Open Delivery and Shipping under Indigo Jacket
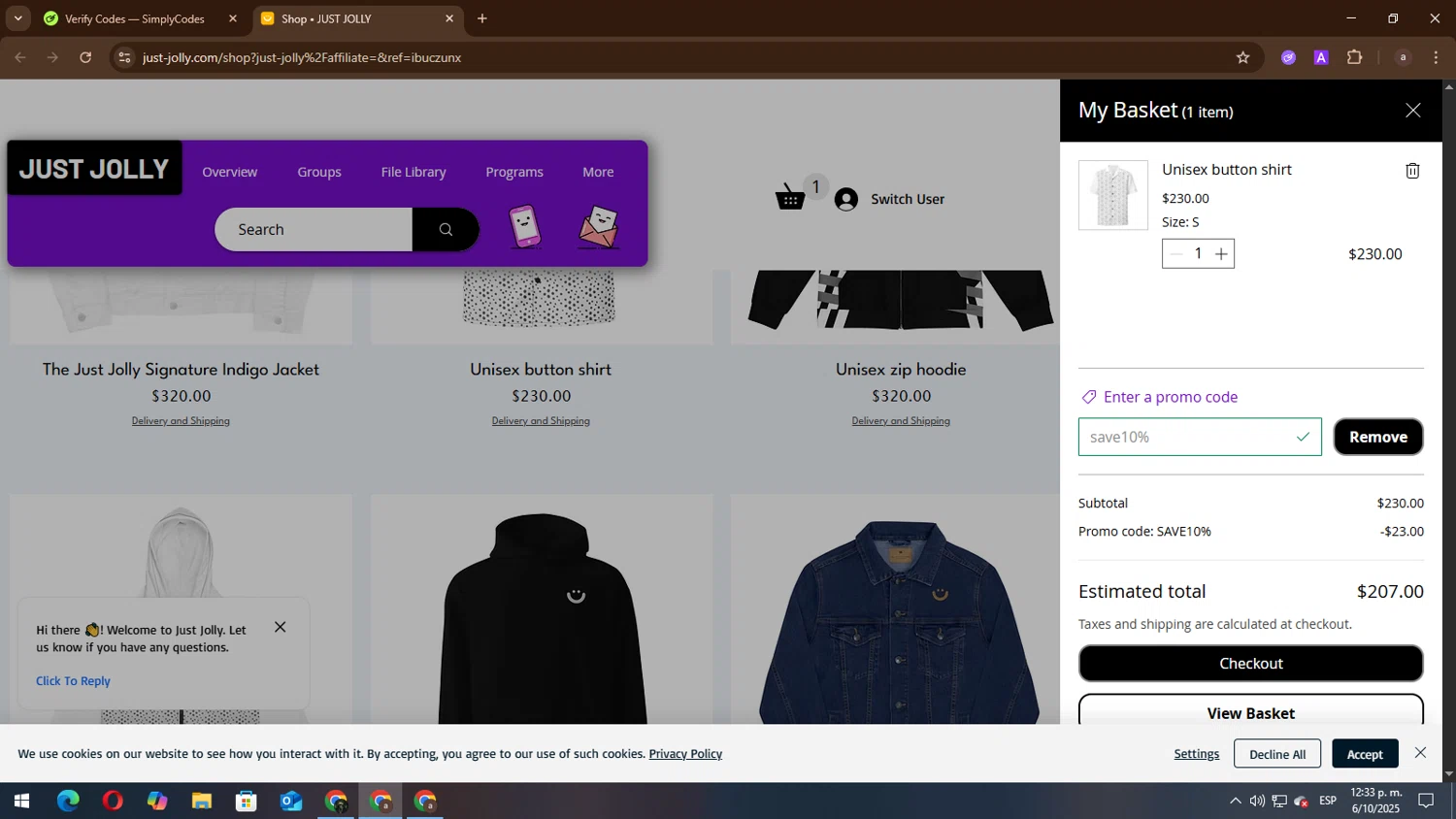Viewport: 1456px width, 819px height. pos(181,420)
